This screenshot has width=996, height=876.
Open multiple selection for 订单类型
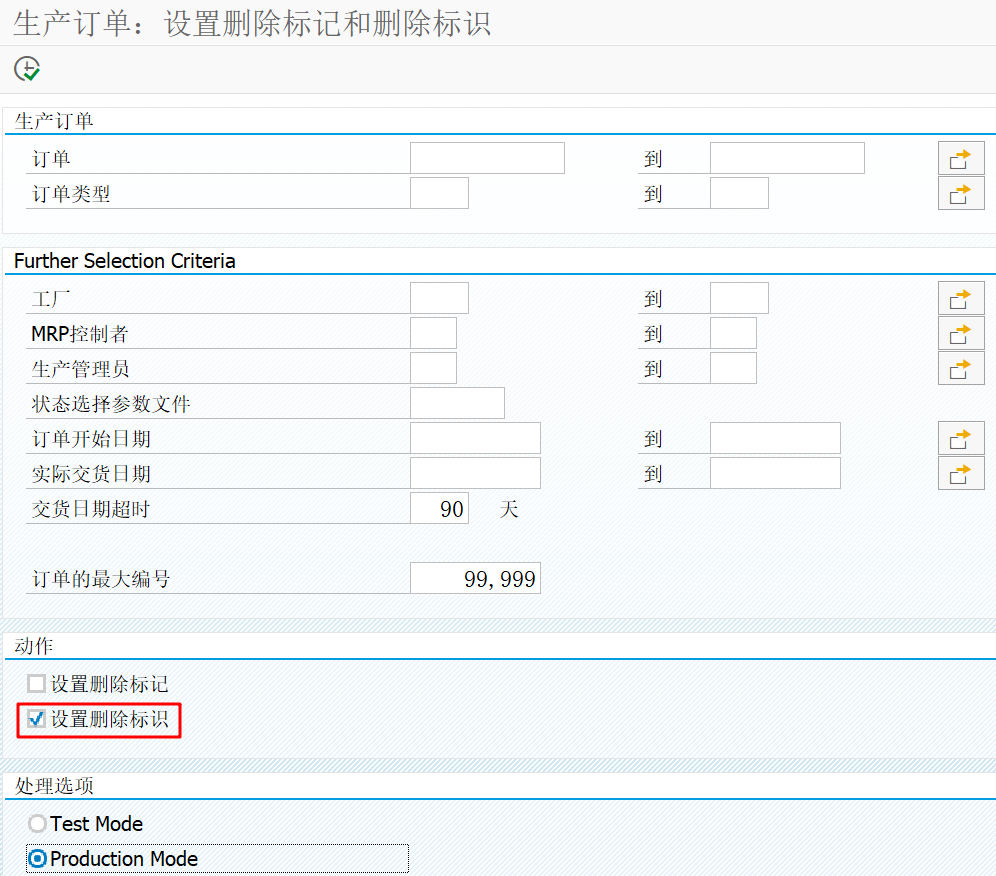click(x=960, y=192)
